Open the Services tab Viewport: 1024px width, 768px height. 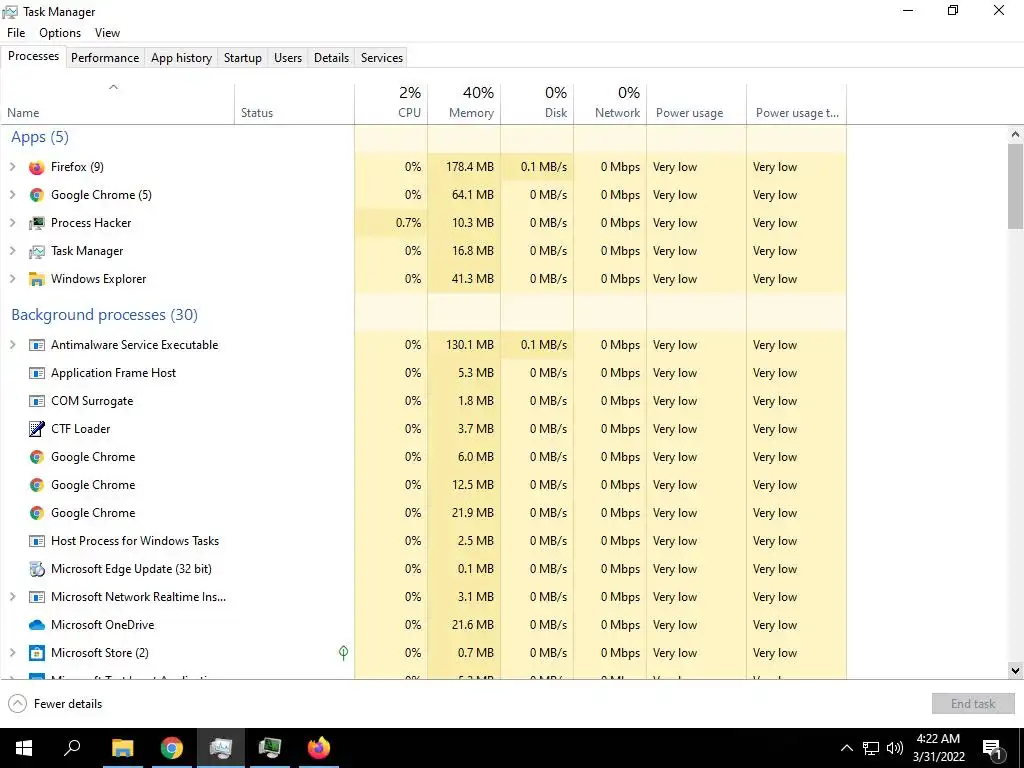[x=382, y=57]
